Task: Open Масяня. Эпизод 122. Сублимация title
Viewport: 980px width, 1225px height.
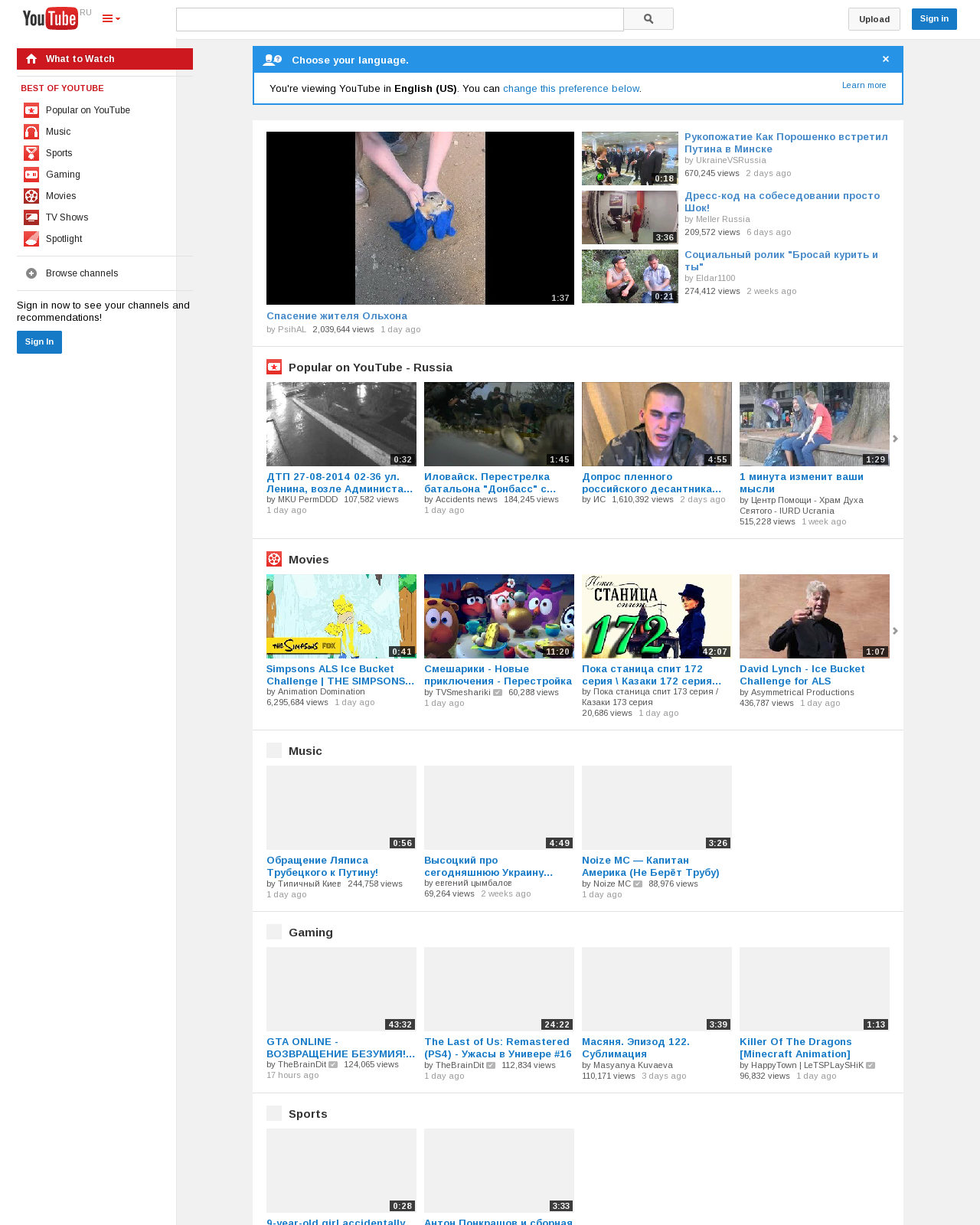Action: click(x=635, y=1047)
